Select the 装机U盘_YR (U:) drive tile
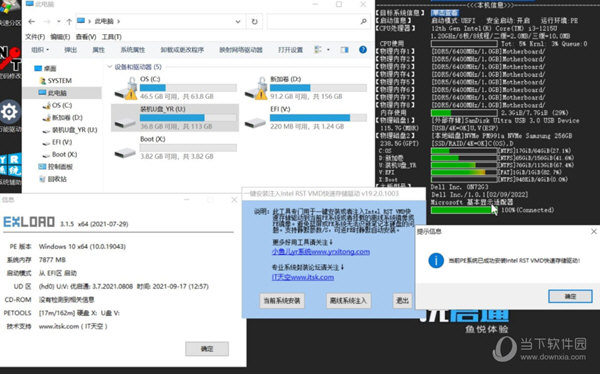The height and width of the screenshot is (374, 600). pyautogui.click(x=175, y=118)
